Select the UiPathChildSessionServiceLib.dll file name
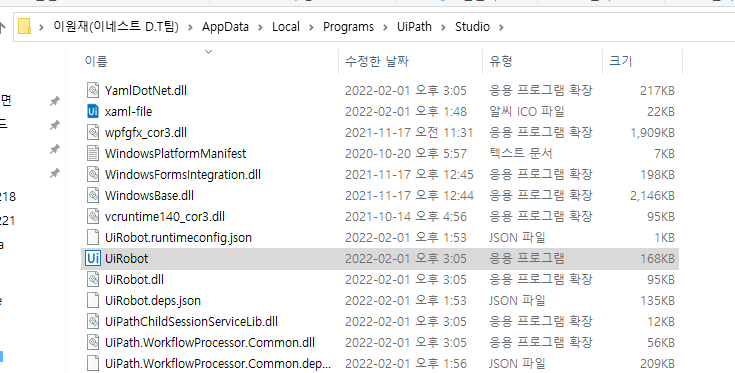The width and height of the screenshot is (735, 373). pos(191,321)
